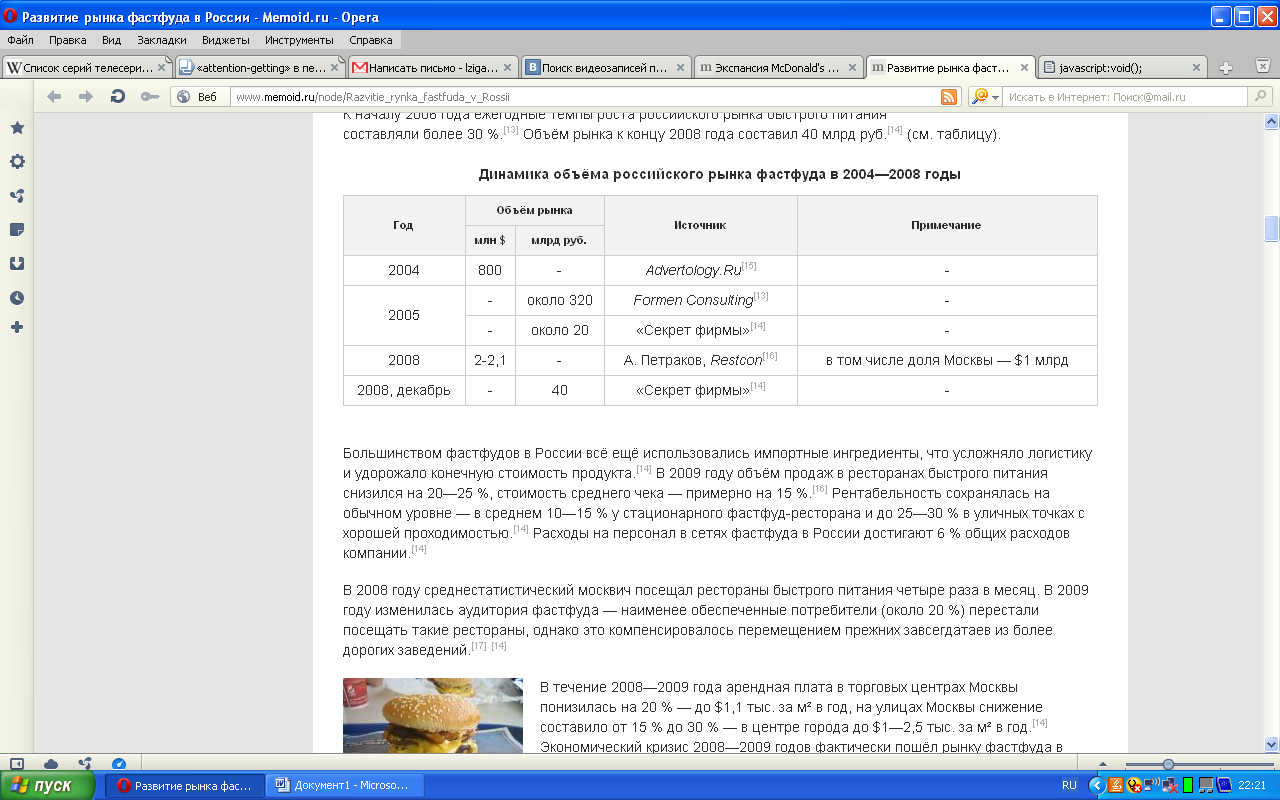This screenshot has width=1280, height=800.
Task: Click the Java icon in the system tray
Action: pyautogui.click(x=1114, y=785)
